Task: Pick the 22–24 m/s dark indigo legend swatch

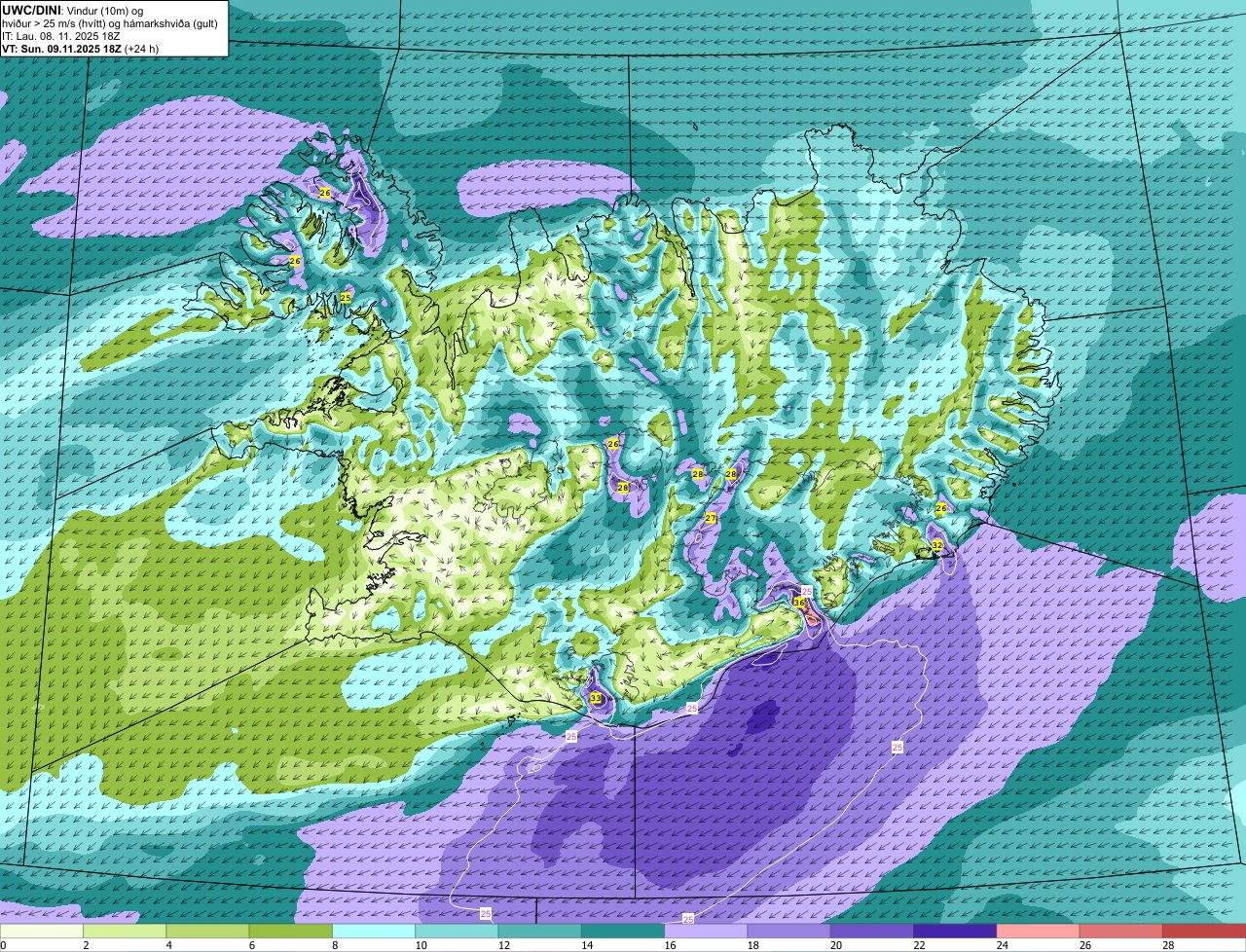Action: pyautogui.click(x=955, y=931)
